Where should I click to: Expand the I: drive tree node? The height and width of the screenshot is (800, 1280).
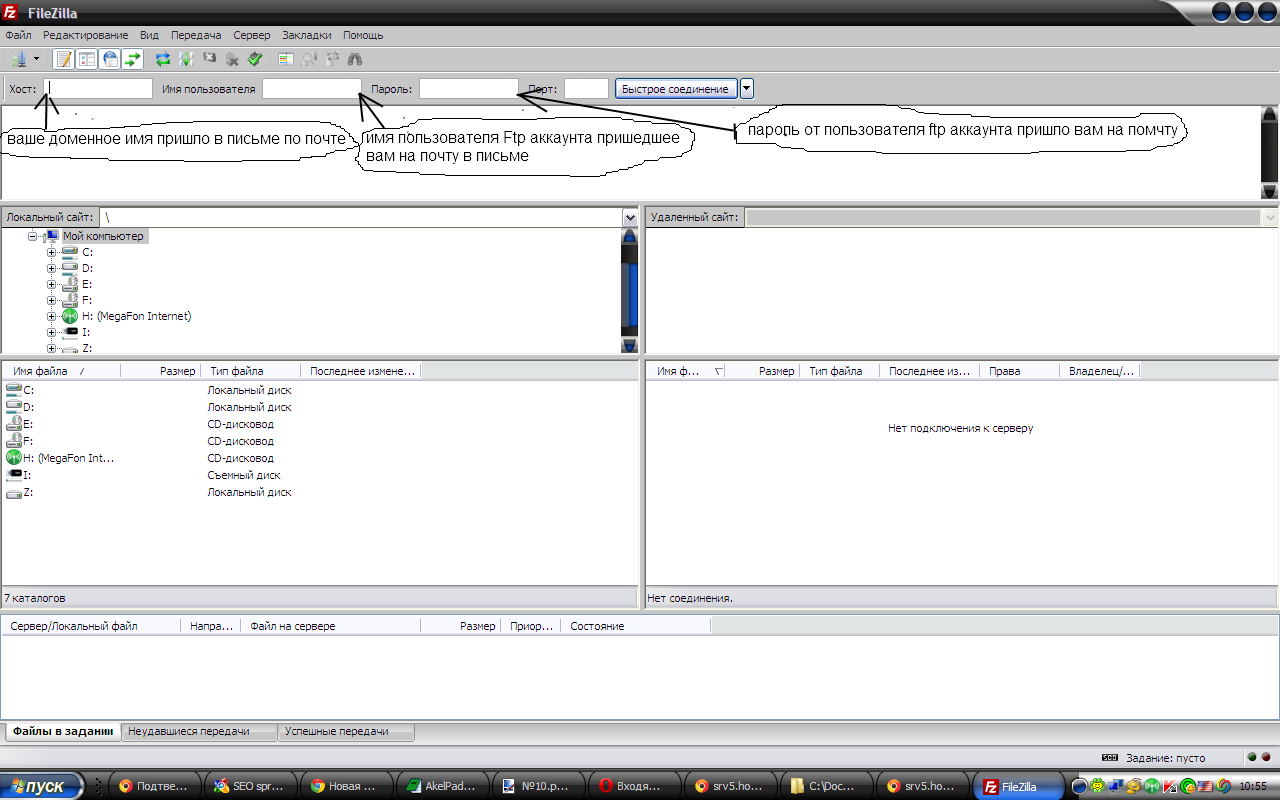[51, 332]
